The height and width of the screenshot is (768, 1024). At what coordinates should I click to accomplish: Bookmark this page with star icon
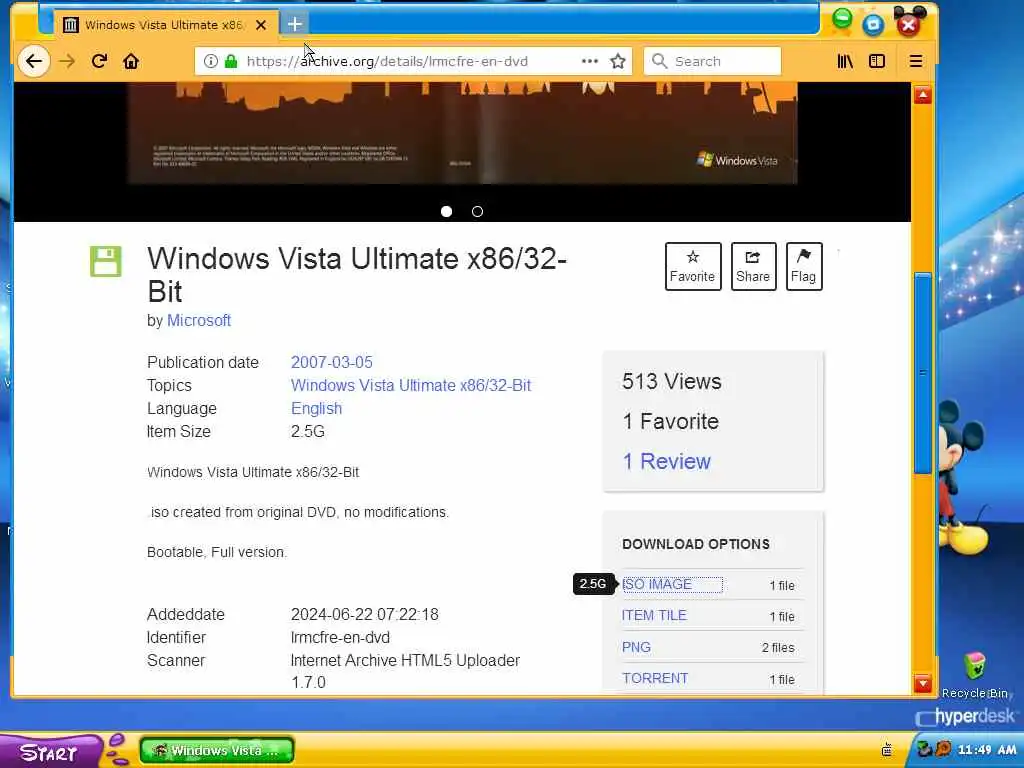[x=618, y=61]
